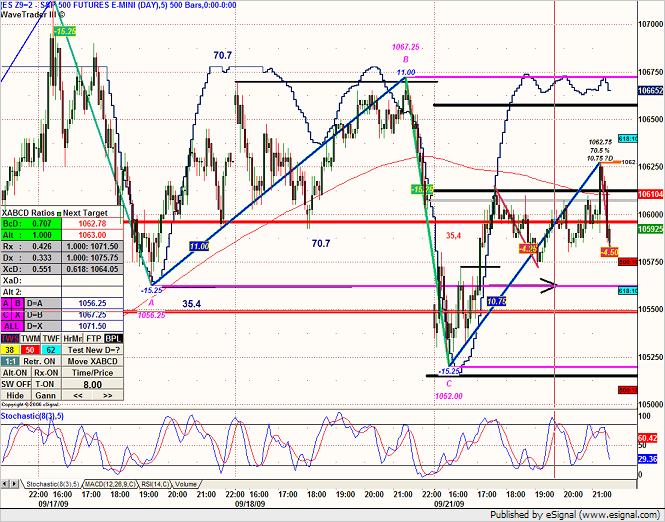Open the MACD(12,26,9,C) study tab

(x=110, y=484)
